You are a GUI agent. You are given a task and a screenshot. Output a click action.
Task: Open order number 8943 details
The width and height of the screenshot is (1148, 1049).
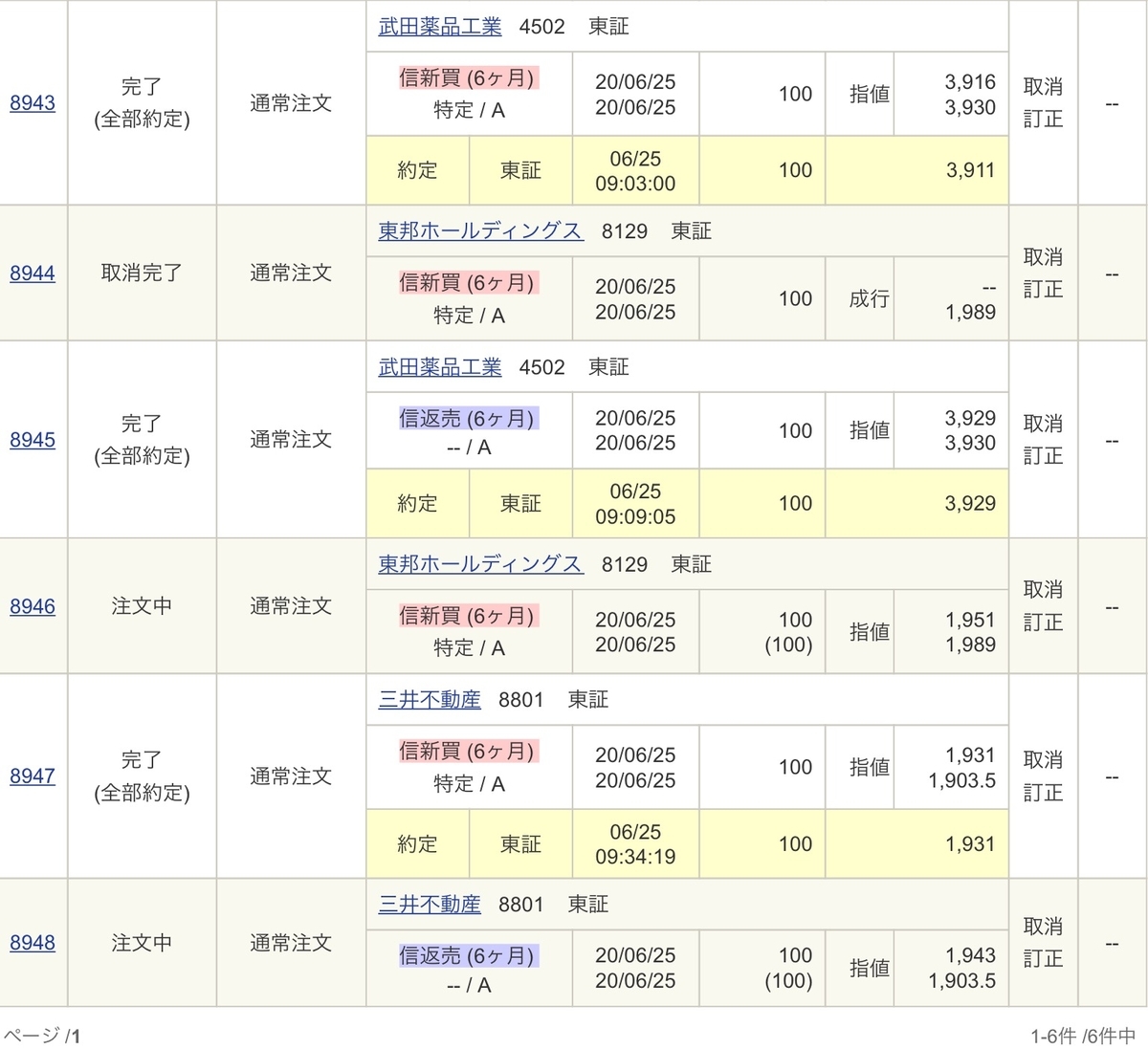point(33,103)
